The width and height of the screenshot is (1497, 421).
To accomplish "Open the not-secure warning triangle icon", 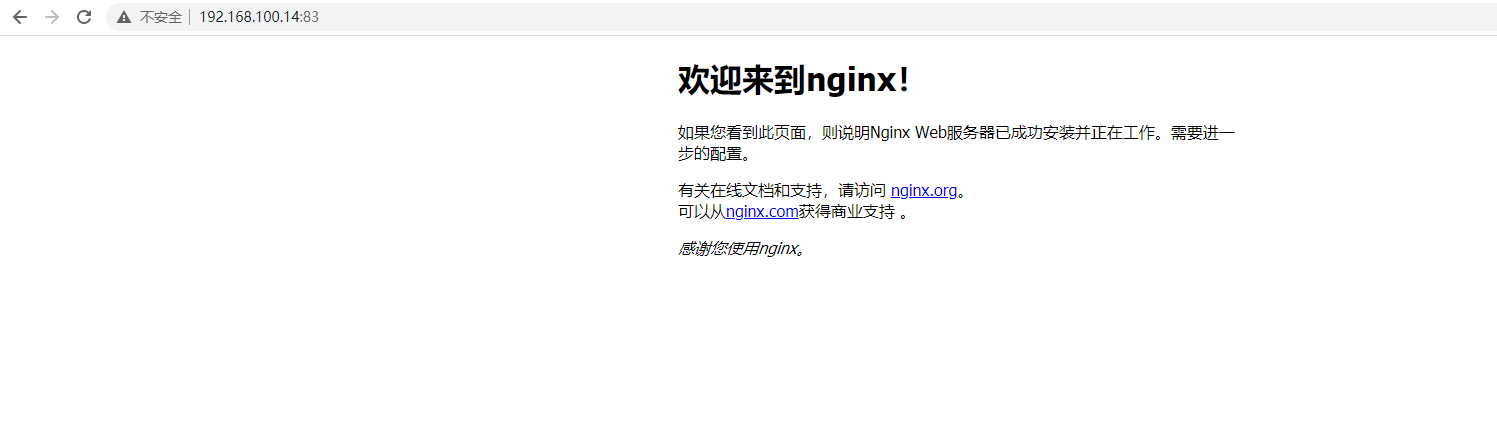I will pos(124,17).
